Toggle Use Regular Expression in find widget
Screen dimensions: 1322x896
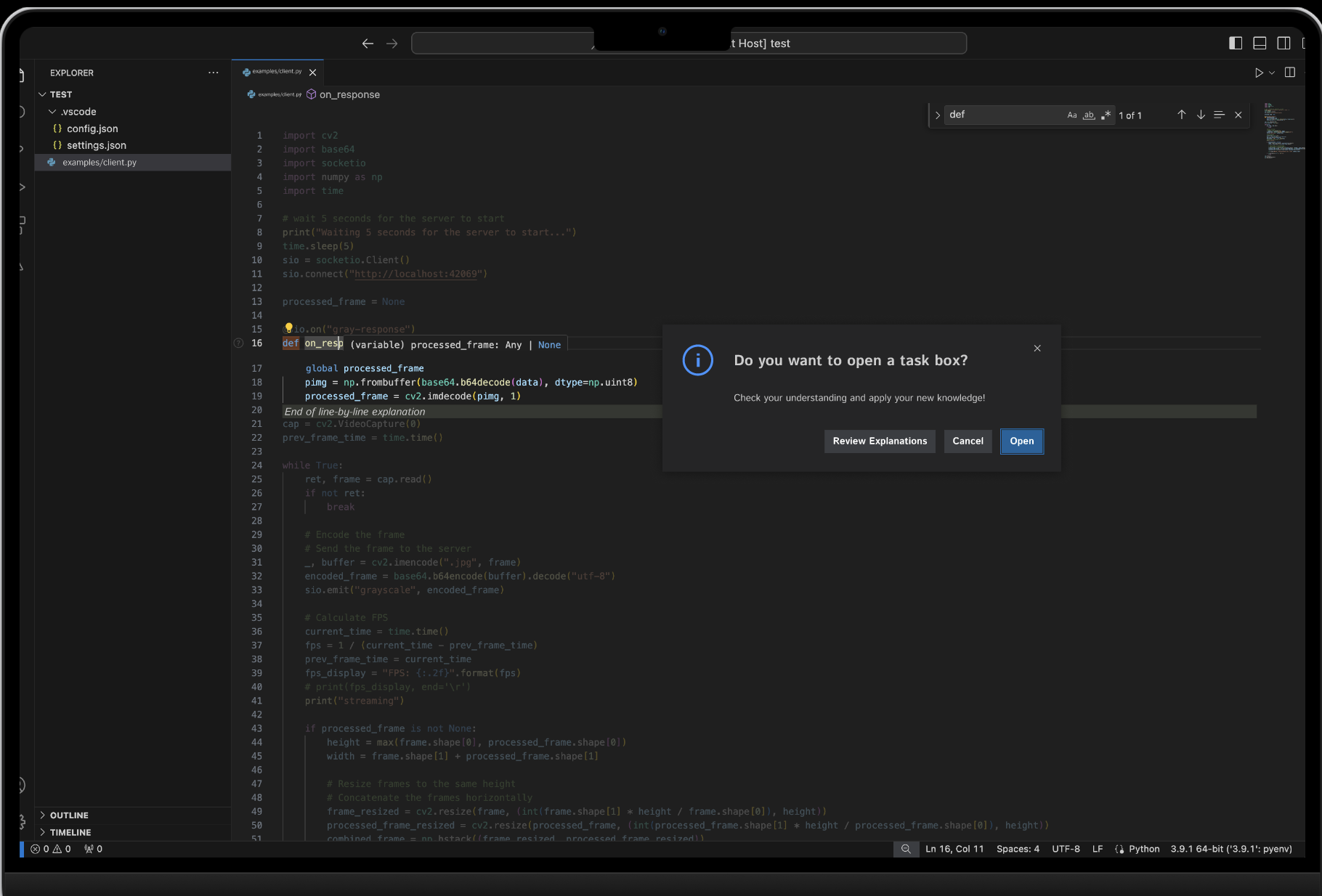[x=1106, y=115]
